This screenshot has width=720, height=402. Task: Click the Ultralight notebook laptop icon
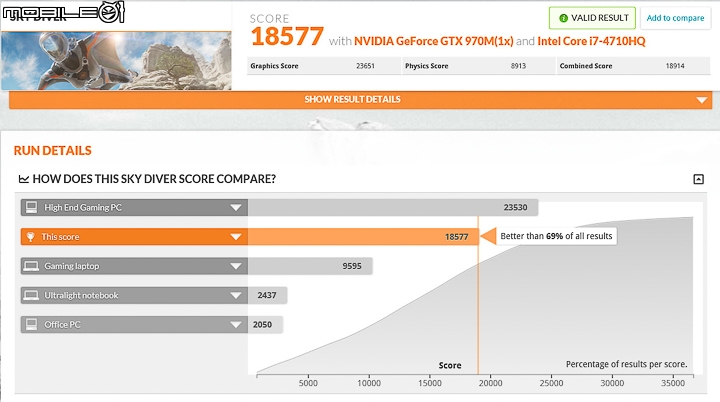click(x=31, y=295)
